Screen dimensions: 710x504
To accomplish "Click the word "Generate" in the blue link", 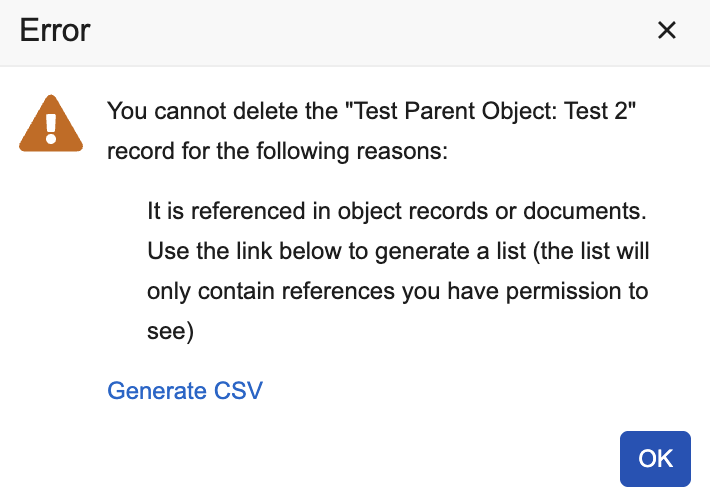I will click(x=157, y=390).
